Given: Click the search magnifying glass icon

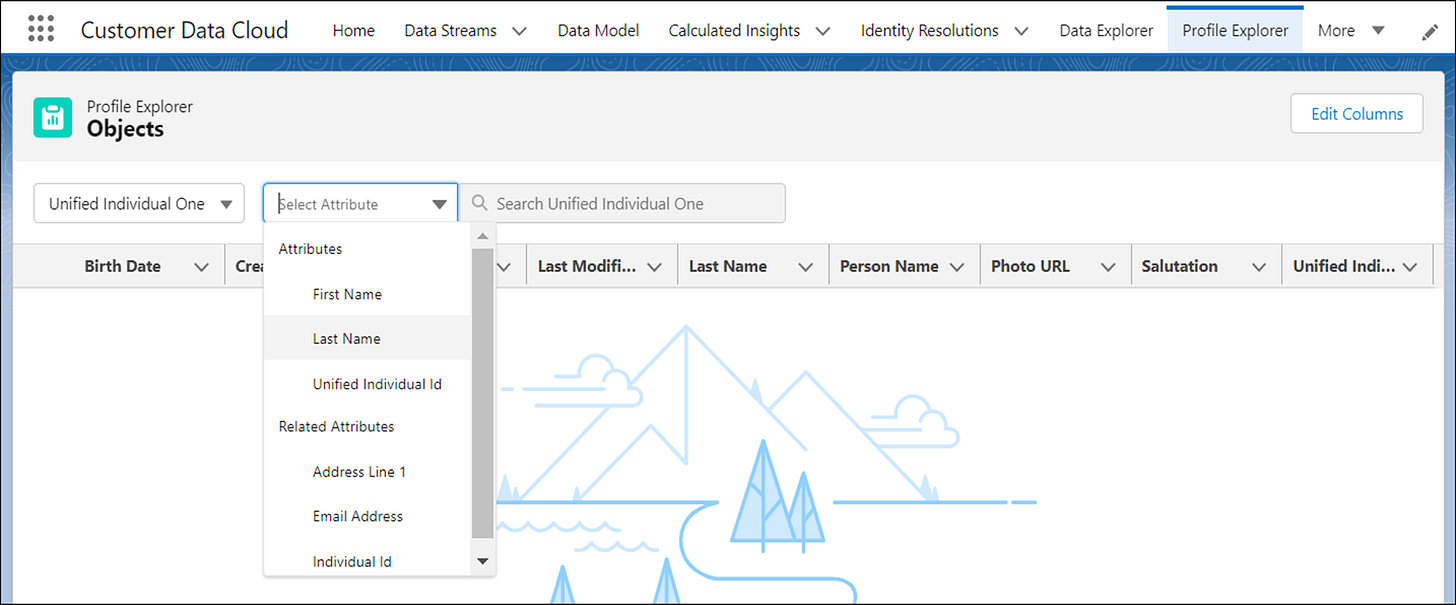Looking at the screenshot, I should point(478,203).
